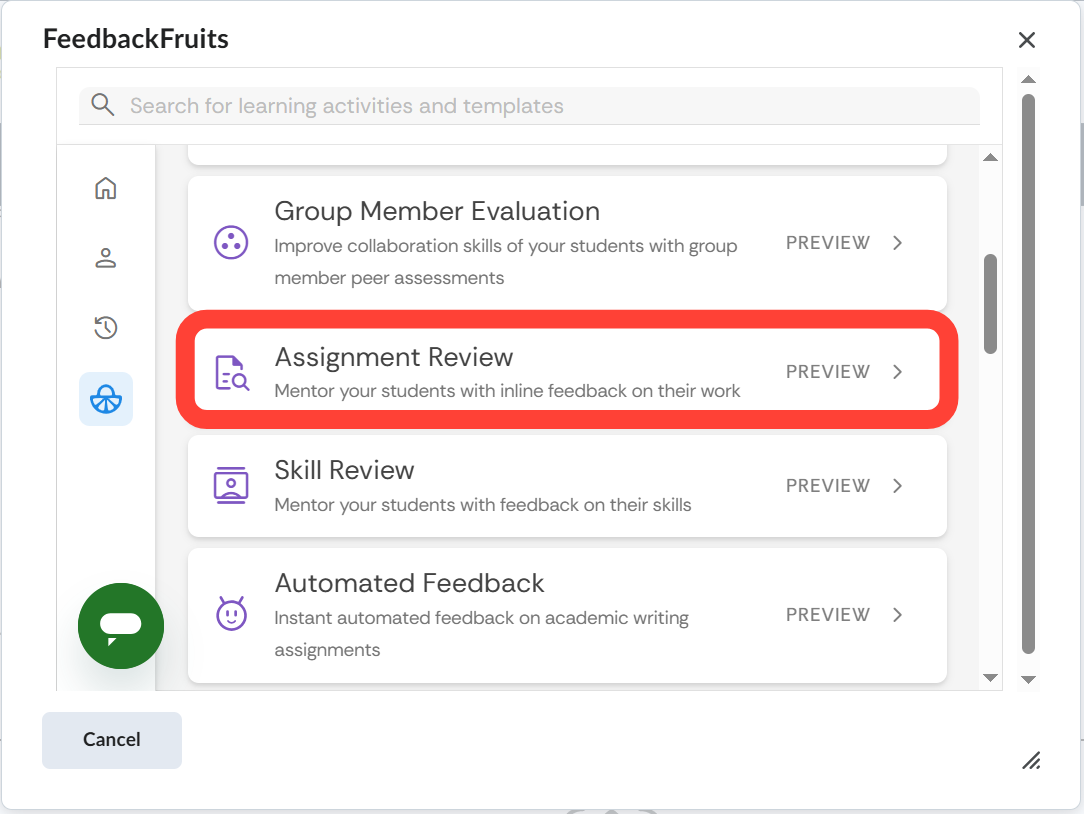Image resolution: width=1084 pixels, height=814 pixels.
Task: Open the home icon in sidebar
Action: 106,188
